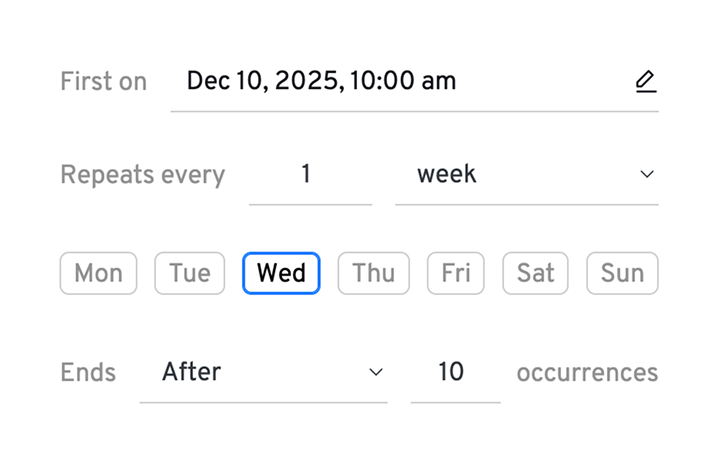Screen dimensions: 726x468
Task: Click the occurrences count field showing 10
Action: tap(454, 373)
